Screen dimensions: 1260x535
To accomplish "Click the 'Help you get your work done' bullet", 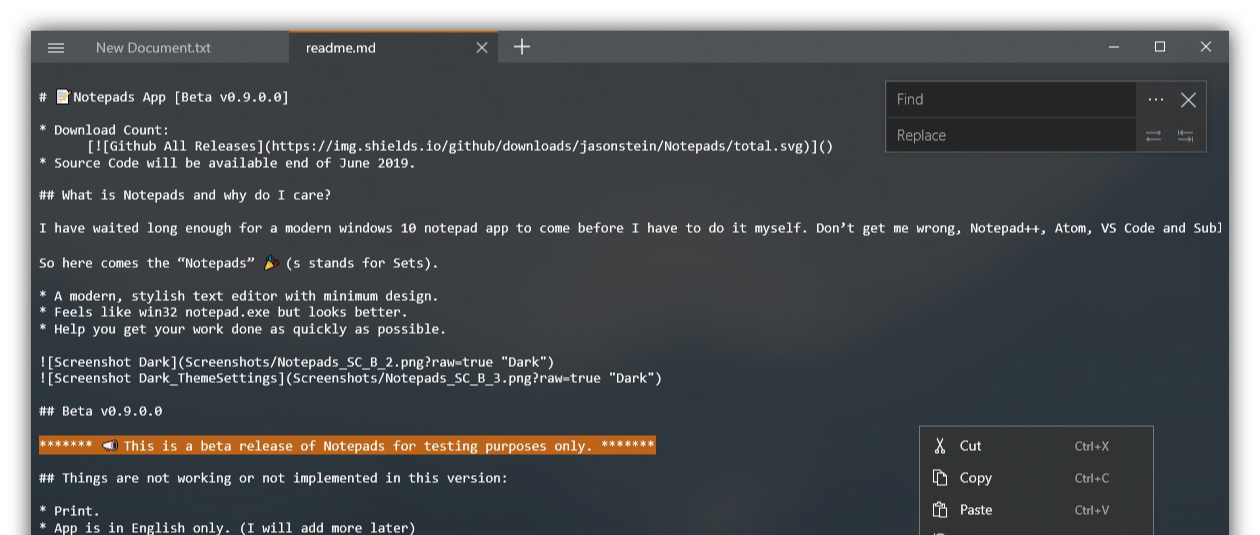I will (243, 329).
